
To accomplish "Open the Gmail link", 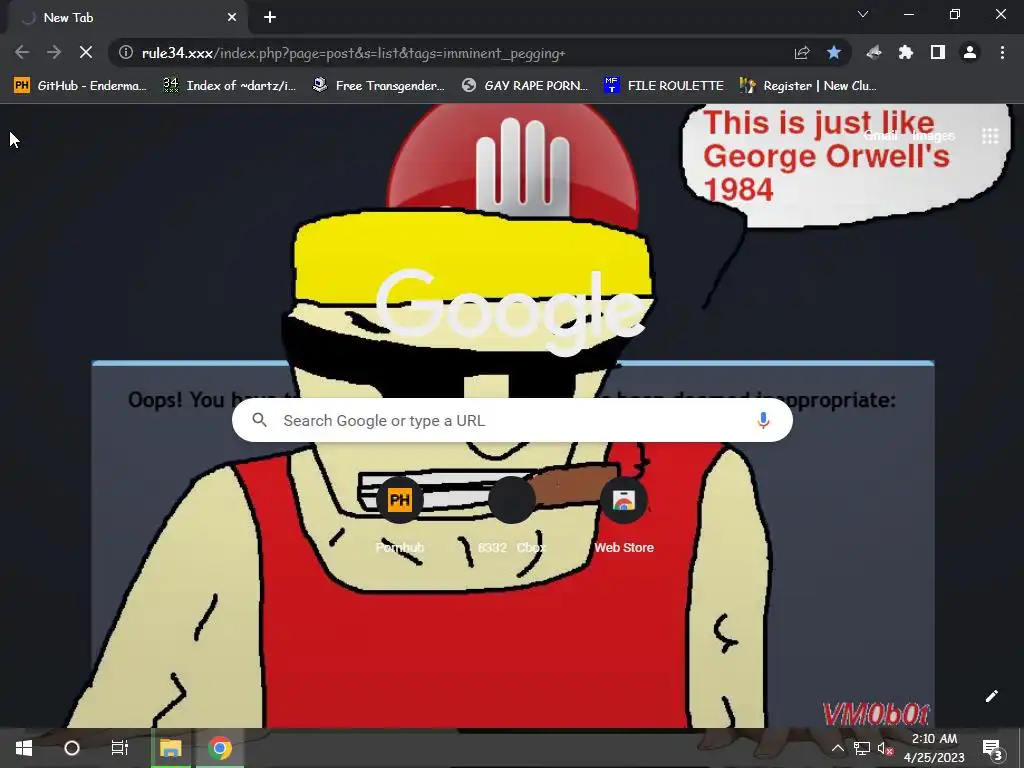I will [x=880, y=136].
